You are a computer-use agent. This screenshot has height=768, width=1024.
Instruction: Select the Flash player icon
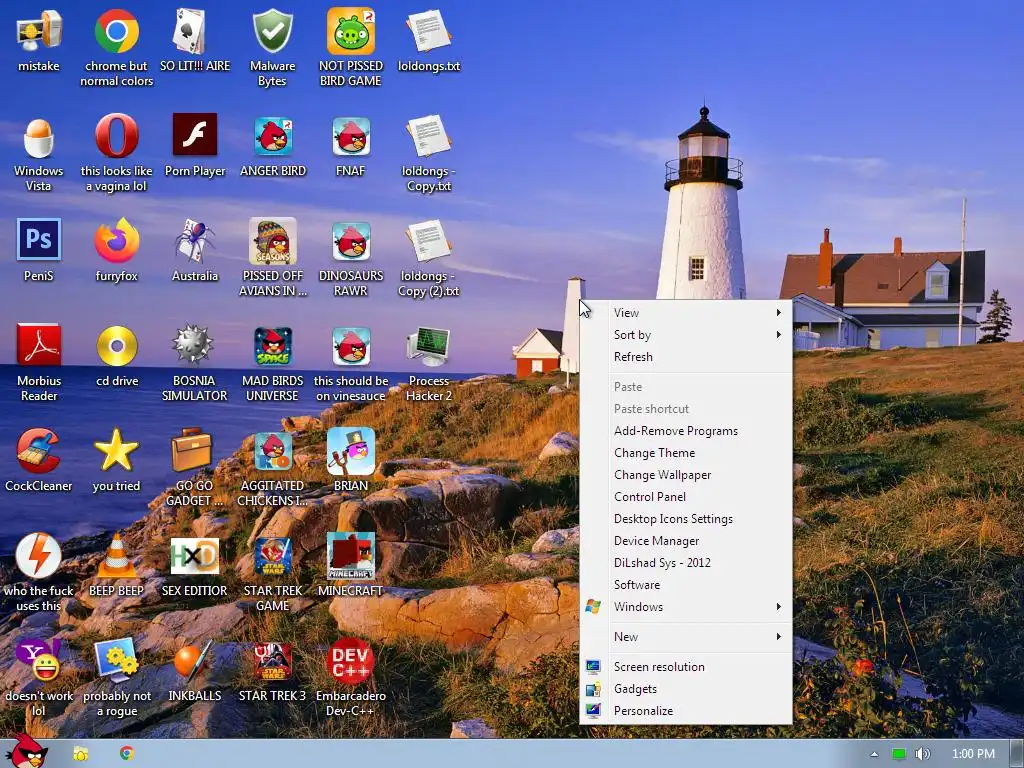point(195,135)
